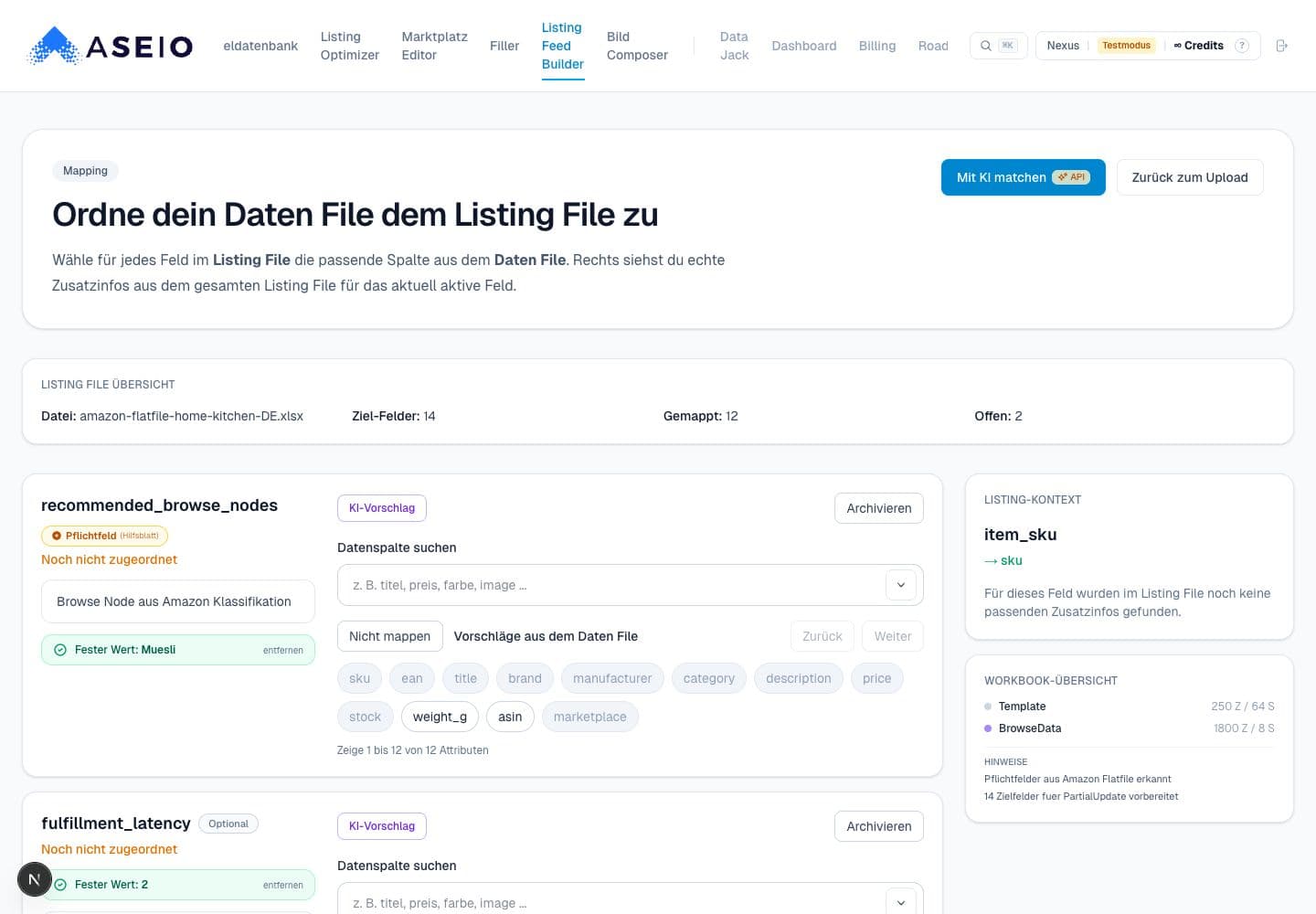Select the asin suggestion chip
Image resolution: width=1316 pixels, height=914 pixels.
point(510,717)
